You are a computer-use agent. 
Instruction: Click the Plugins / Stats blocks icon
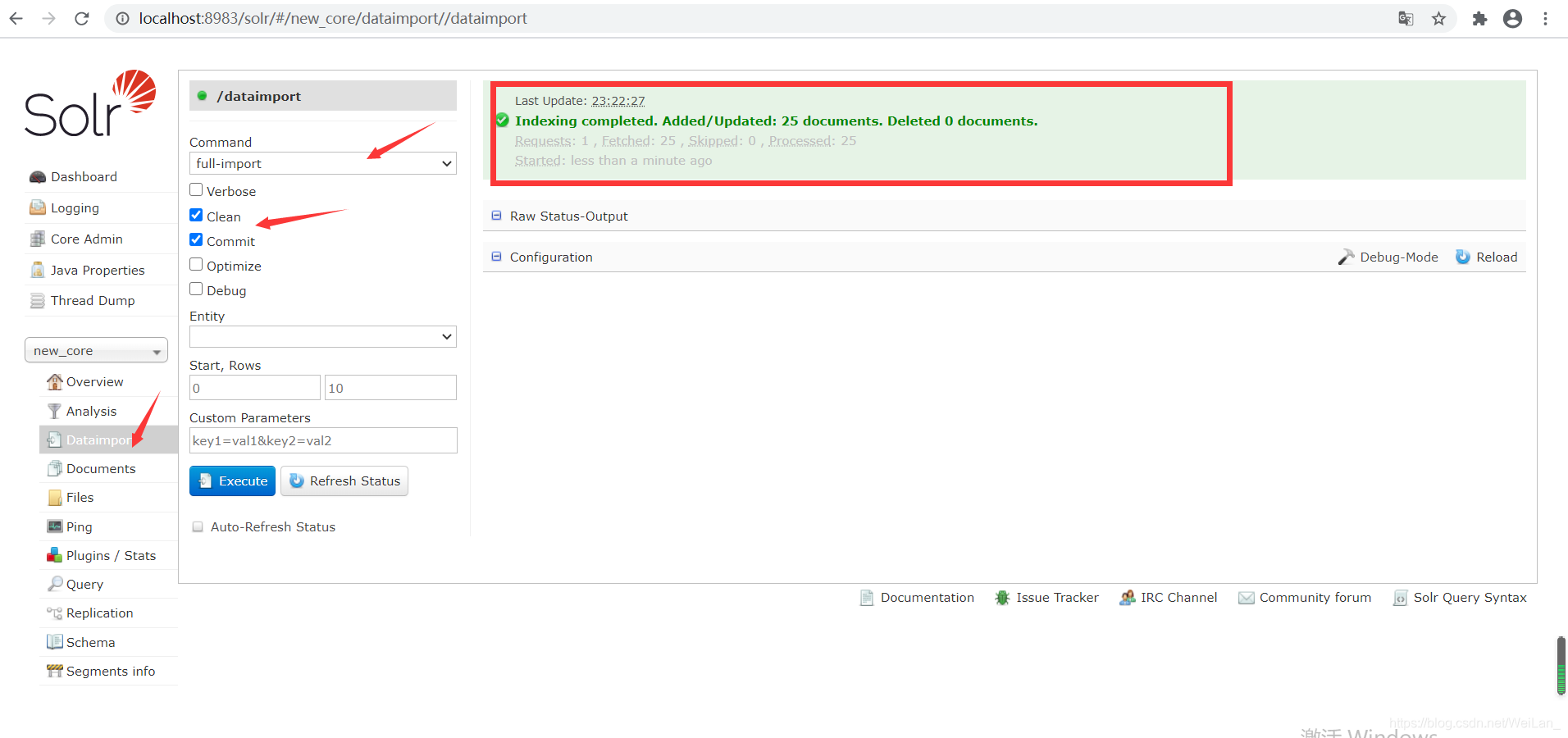click(x=54, y=555)
